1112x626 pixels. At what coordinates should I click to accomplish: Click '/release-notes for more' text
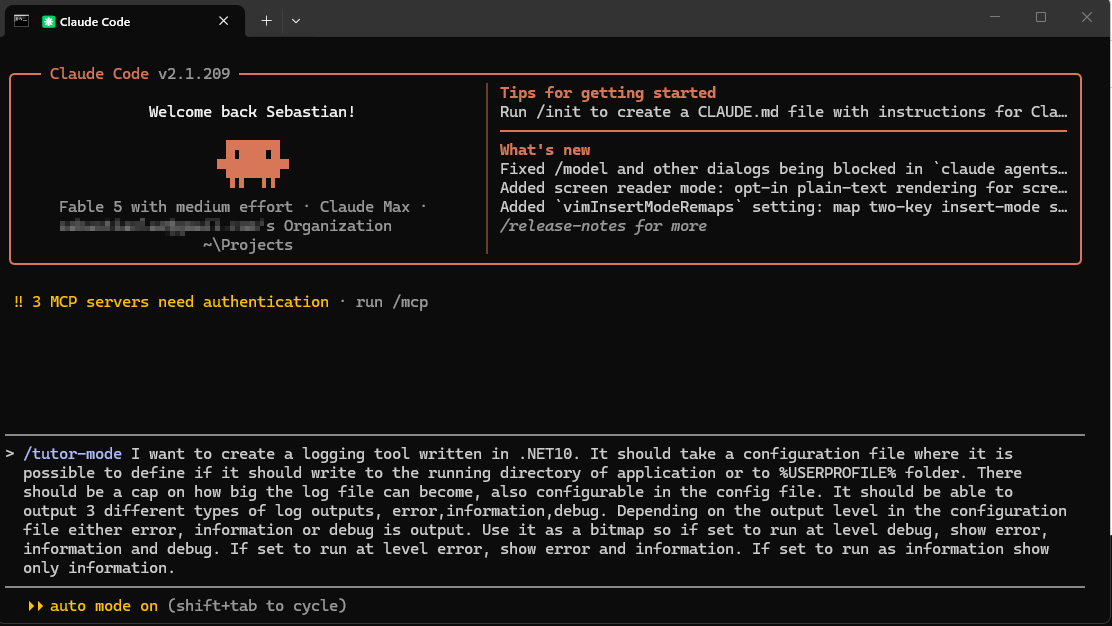[604, 226]
